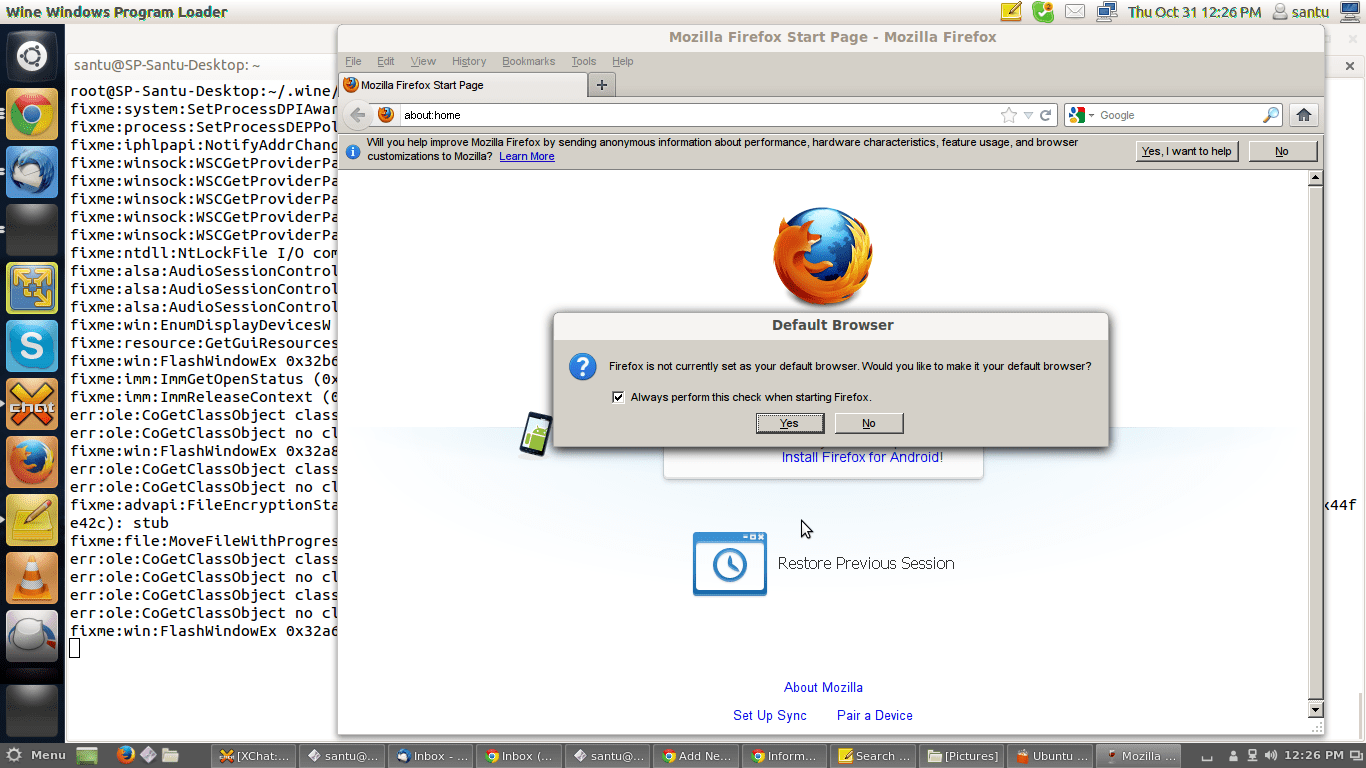Click the Android phone icon
This screenshot has width=1366, height=768.
pos(535,434)
